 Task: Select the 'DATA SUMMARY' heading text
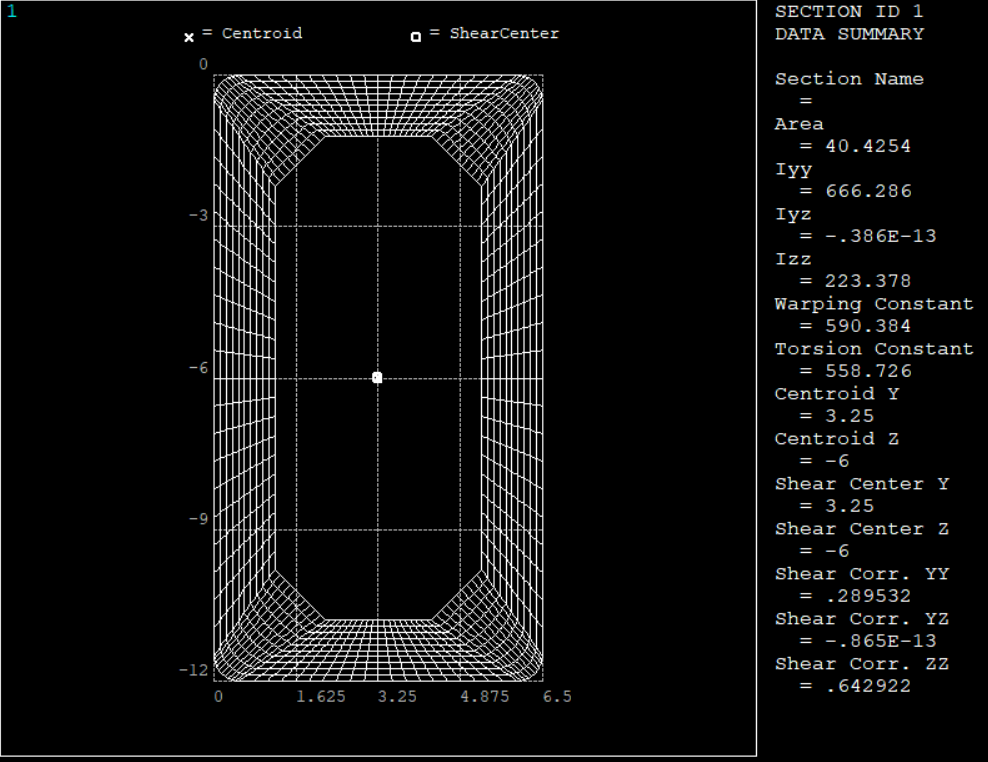tap(849, 34)
